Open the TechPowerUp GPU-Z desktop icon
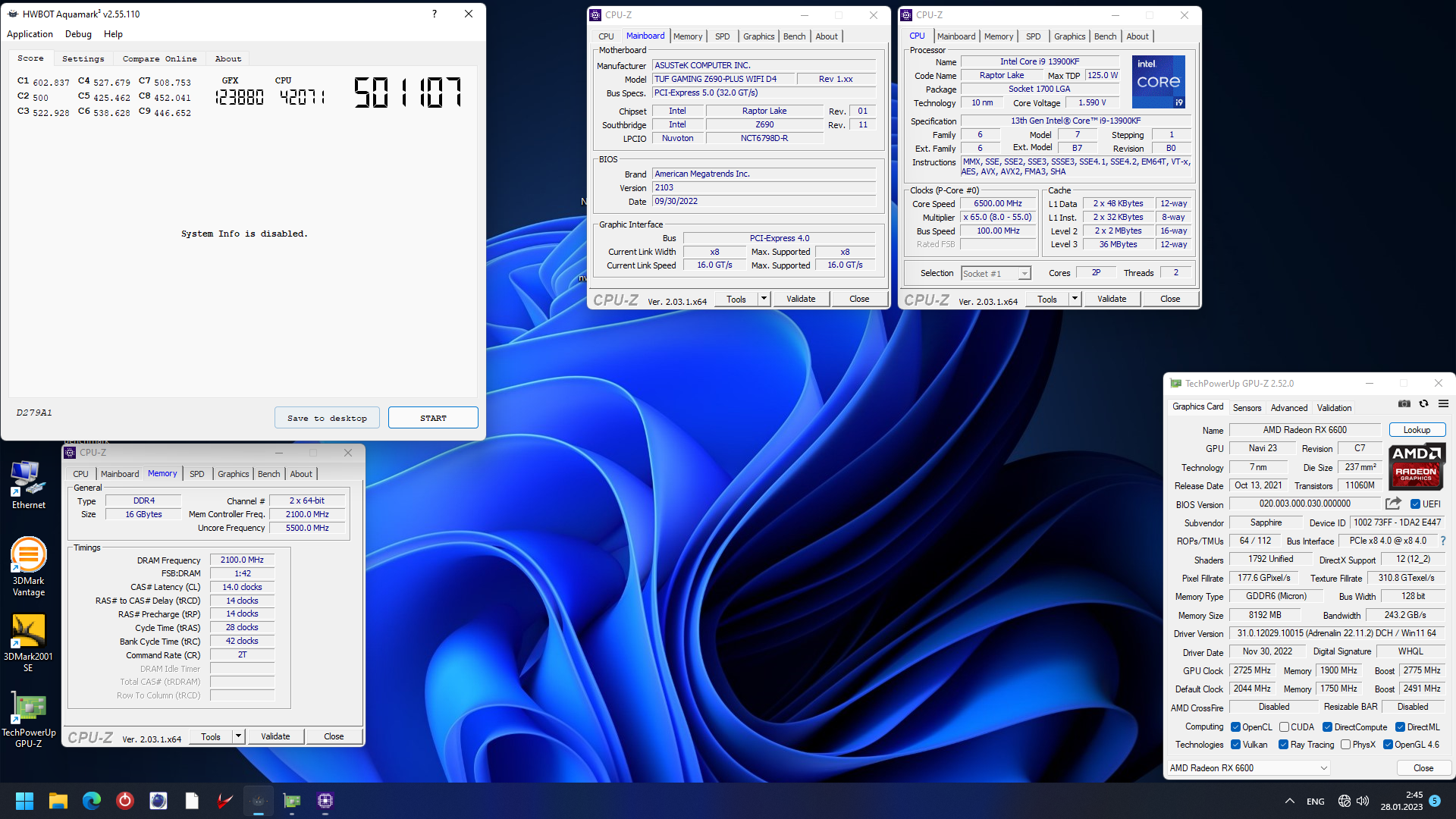Image resolution: width=1456 pixels, height=819 pixels. click(x=28, y=720)
